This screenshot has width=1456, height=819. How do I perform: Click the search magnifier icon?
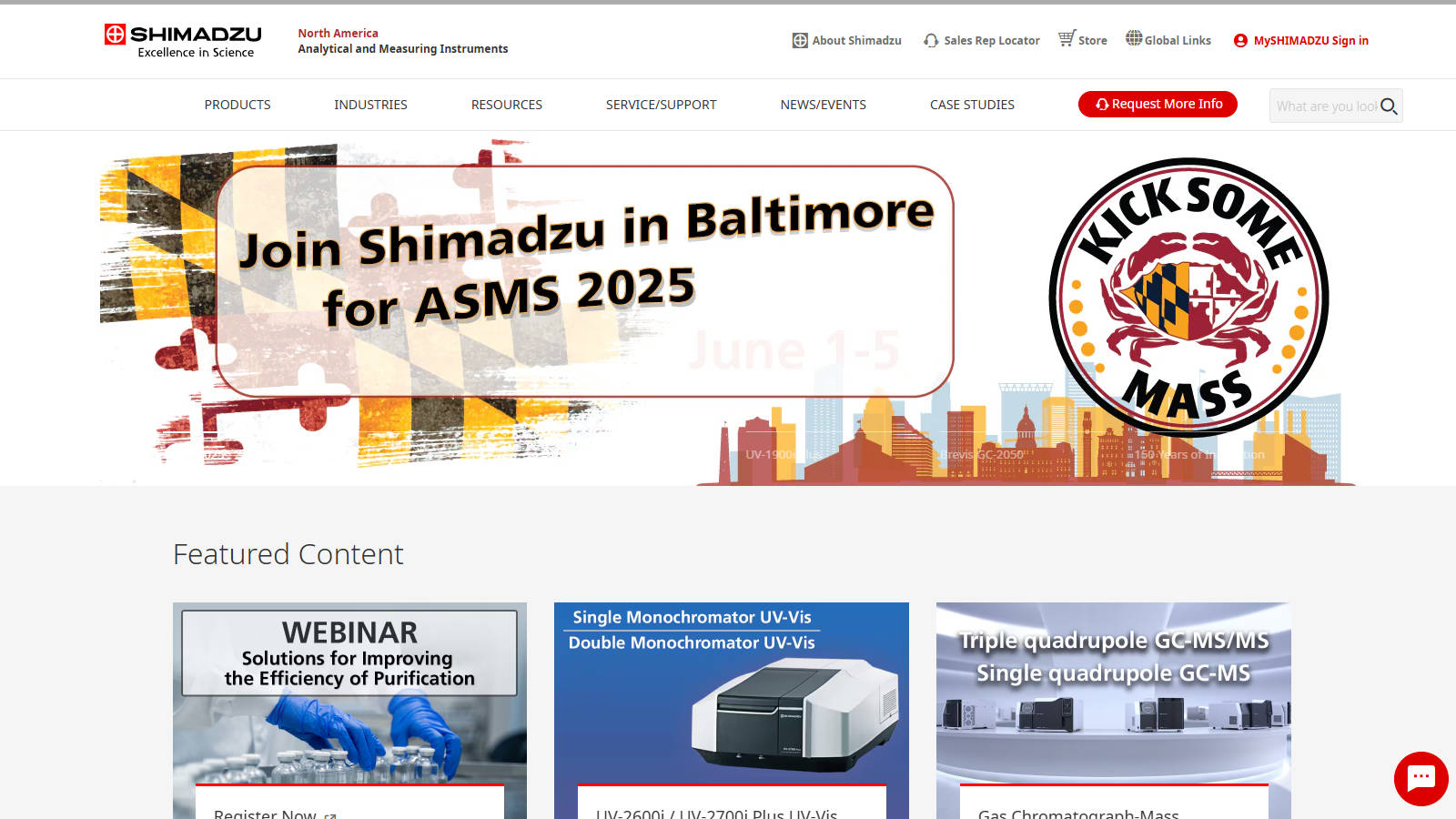pos(1388,106)
